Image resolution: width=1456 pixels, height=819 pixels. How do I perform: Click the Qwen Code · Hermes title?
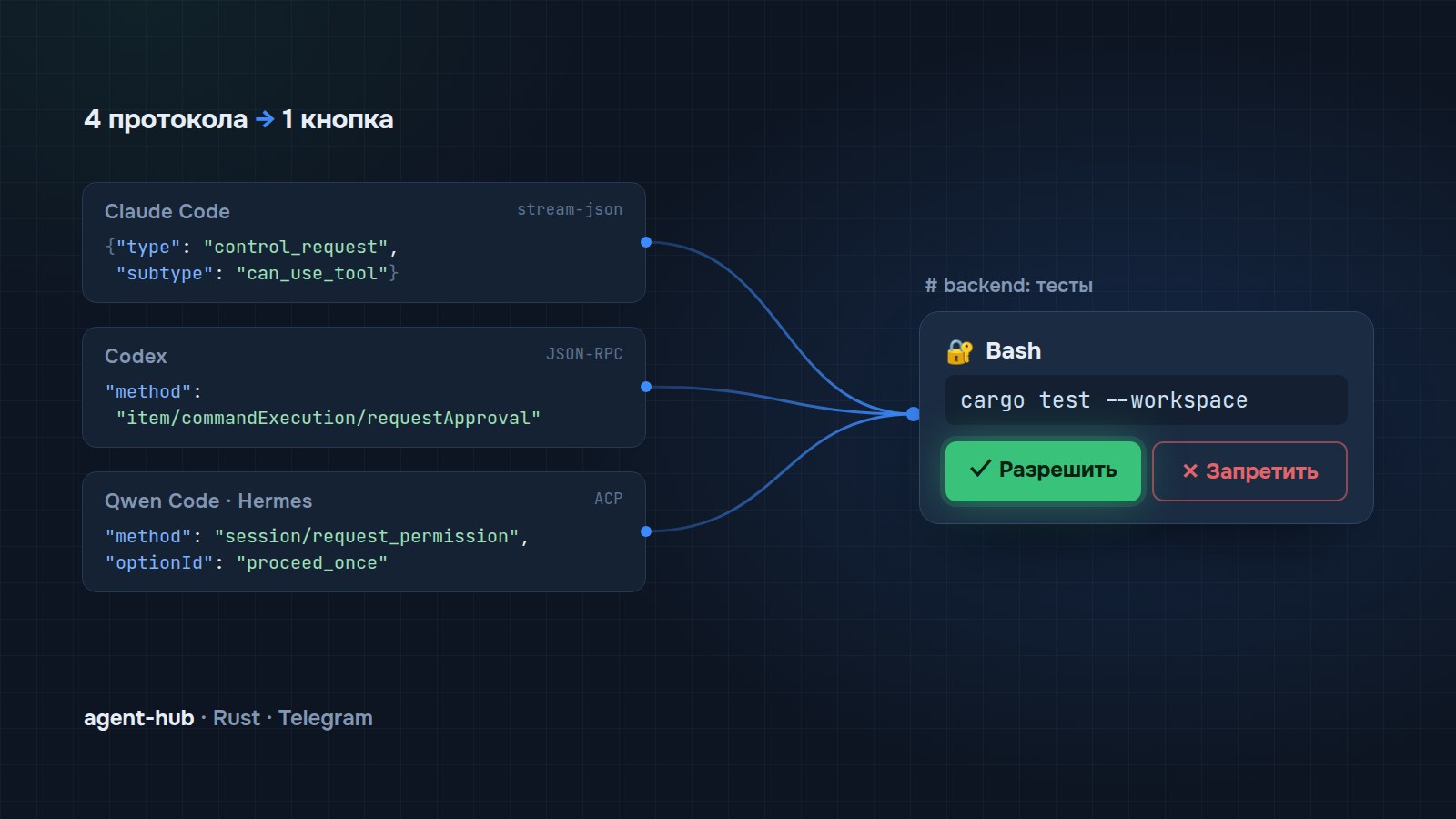click(208, 500)
